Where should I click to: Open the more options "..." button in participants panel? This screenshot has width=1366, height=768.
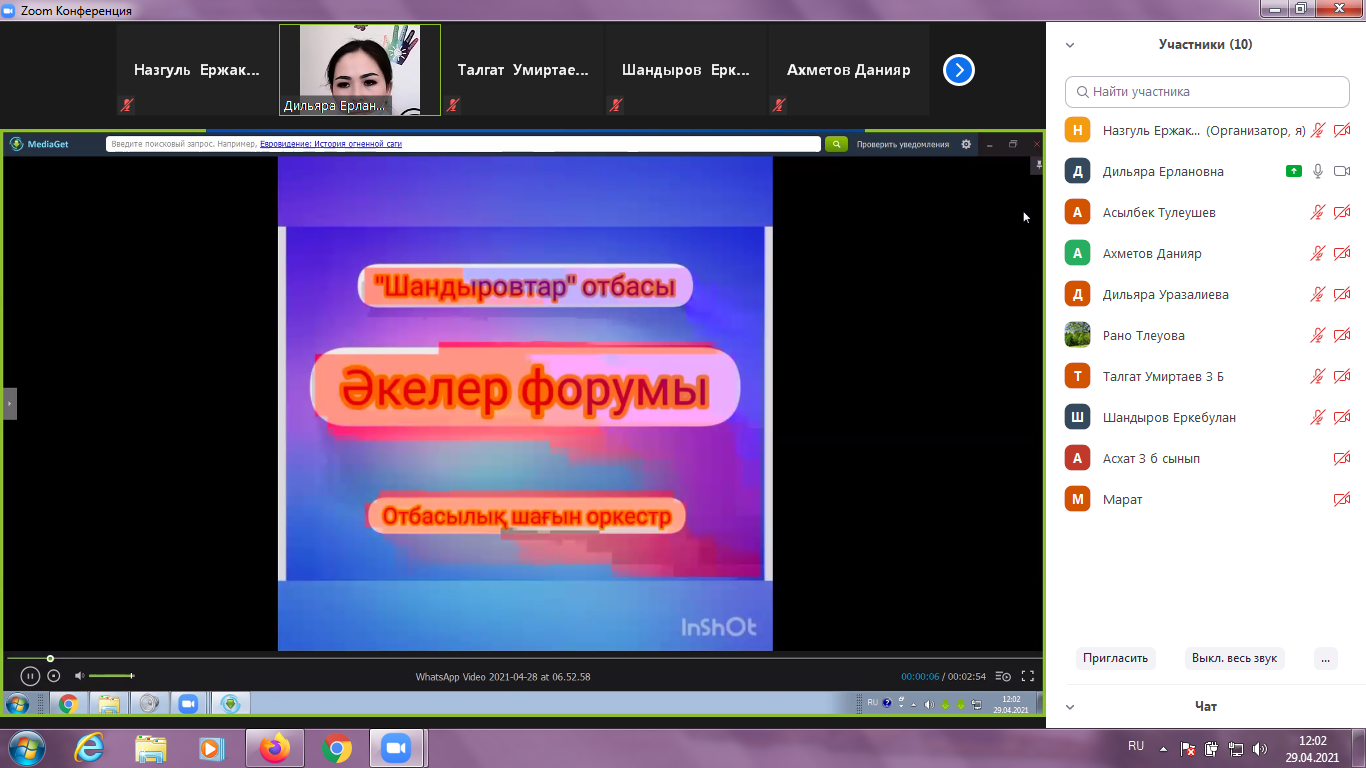click(1325, 658)
